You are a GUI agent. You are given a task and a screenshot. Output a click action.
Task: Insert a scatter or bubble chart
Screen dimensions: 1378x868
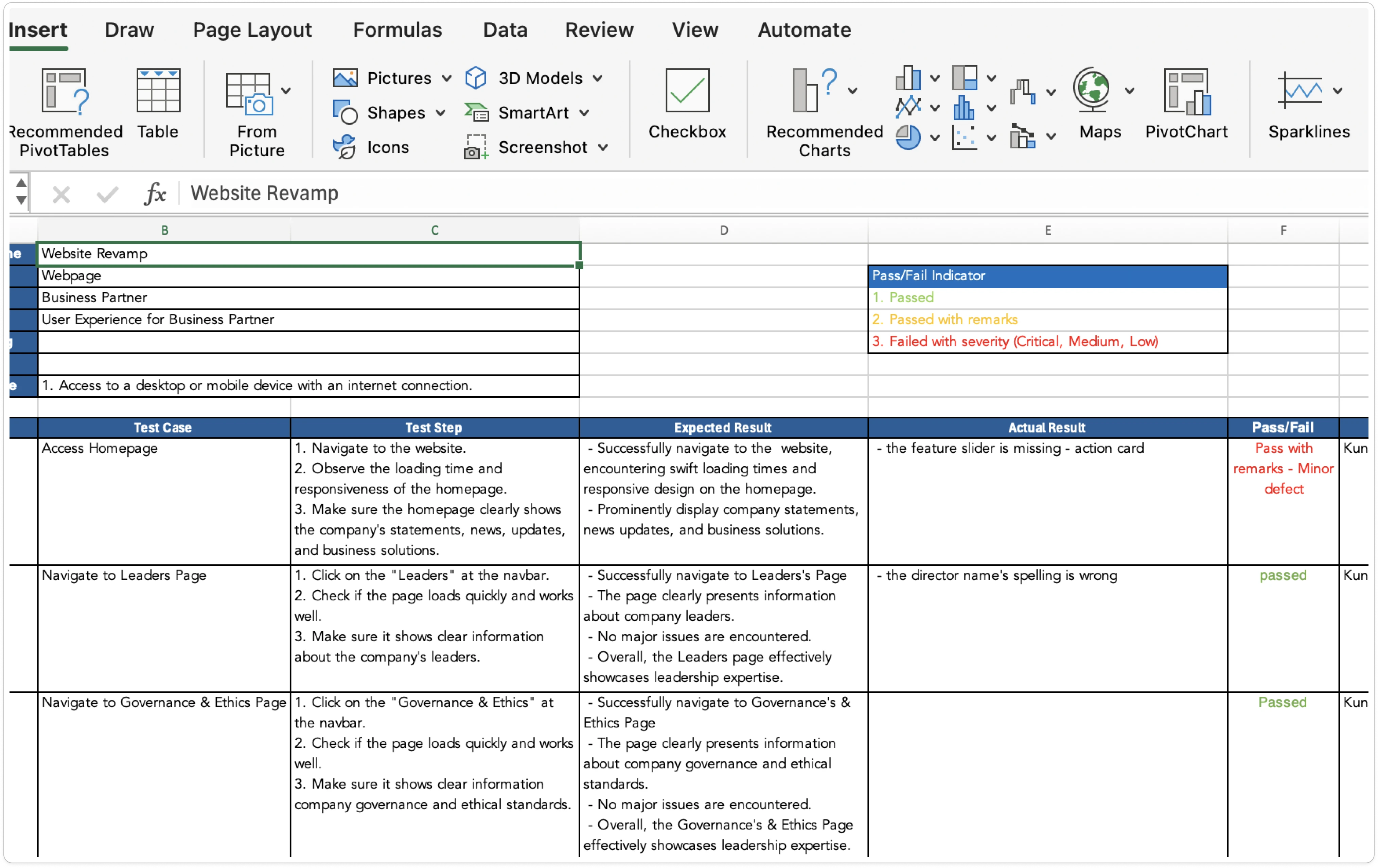tap(965, 137)
